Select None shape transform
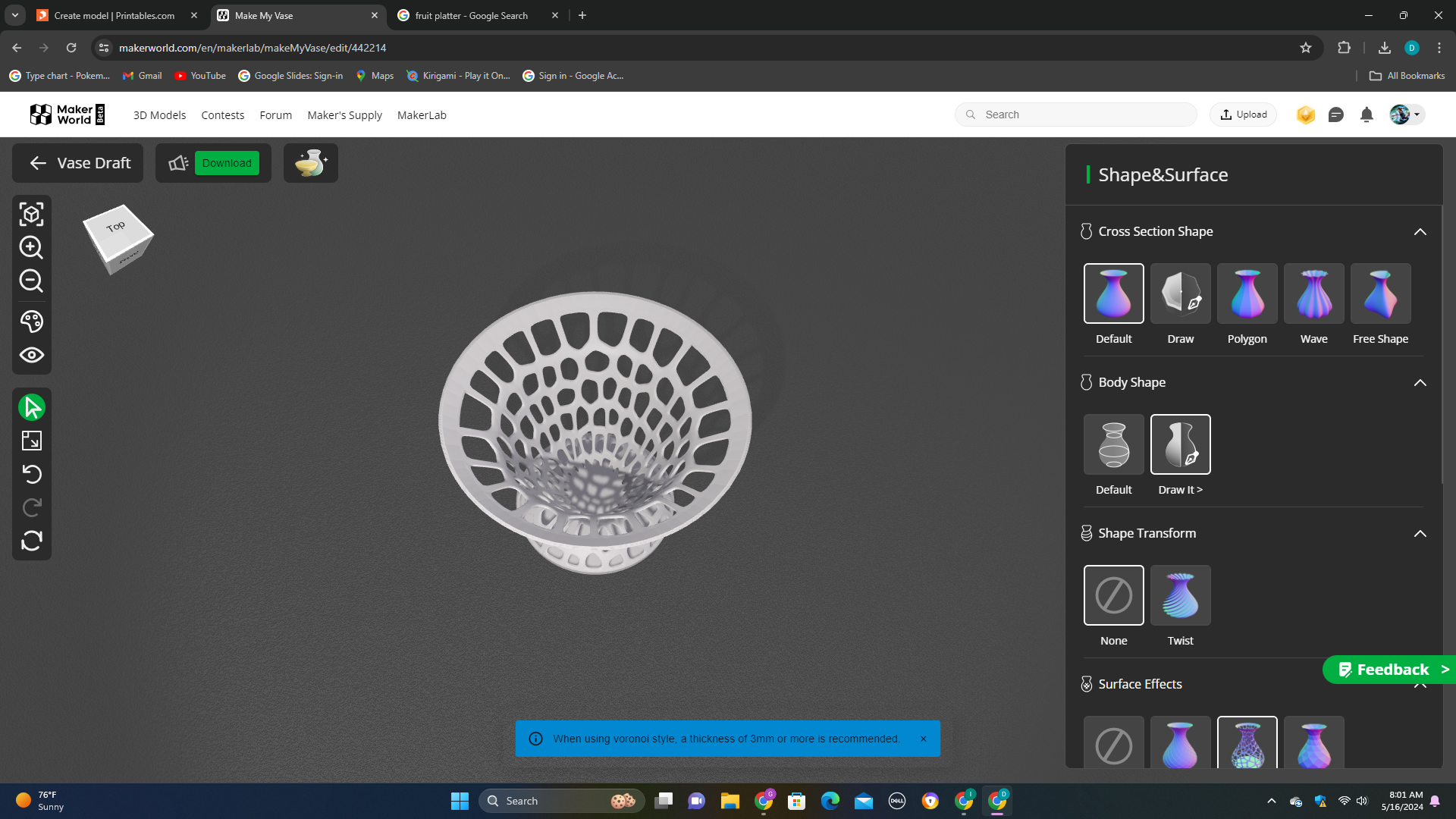Screen dimensions: 1456x819 pyautogui.click(x=1113, y=595)
